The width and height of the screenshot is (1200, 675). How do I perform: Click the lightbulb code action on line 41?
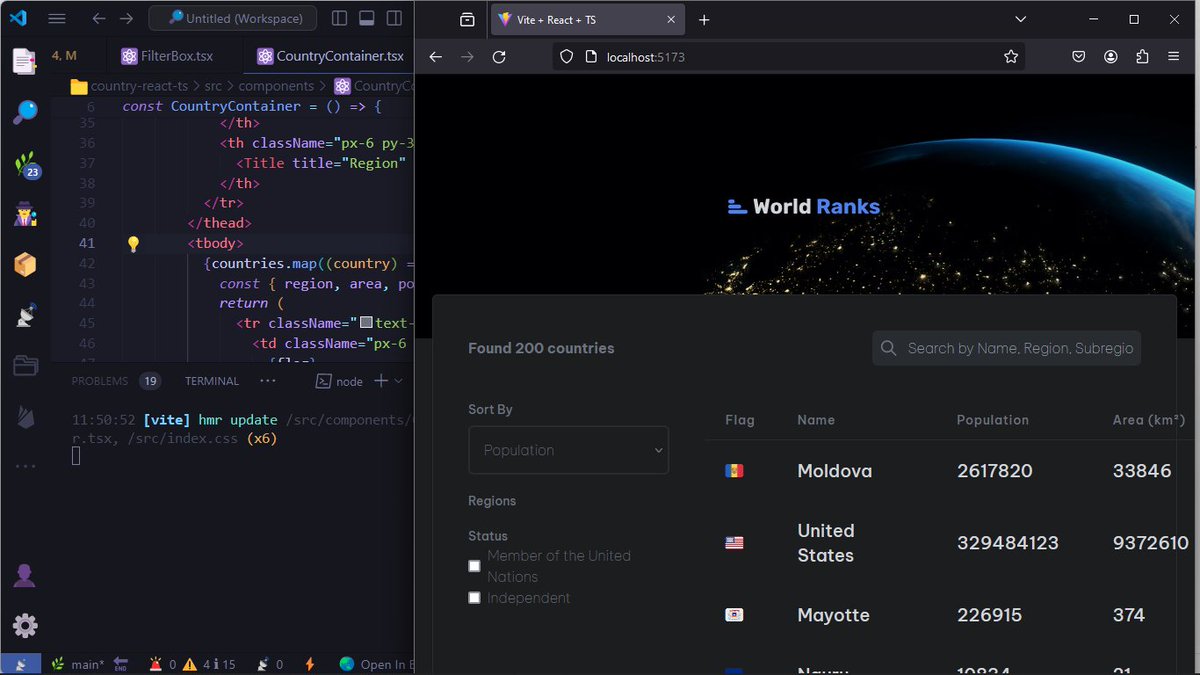click(x=133, y=243)
